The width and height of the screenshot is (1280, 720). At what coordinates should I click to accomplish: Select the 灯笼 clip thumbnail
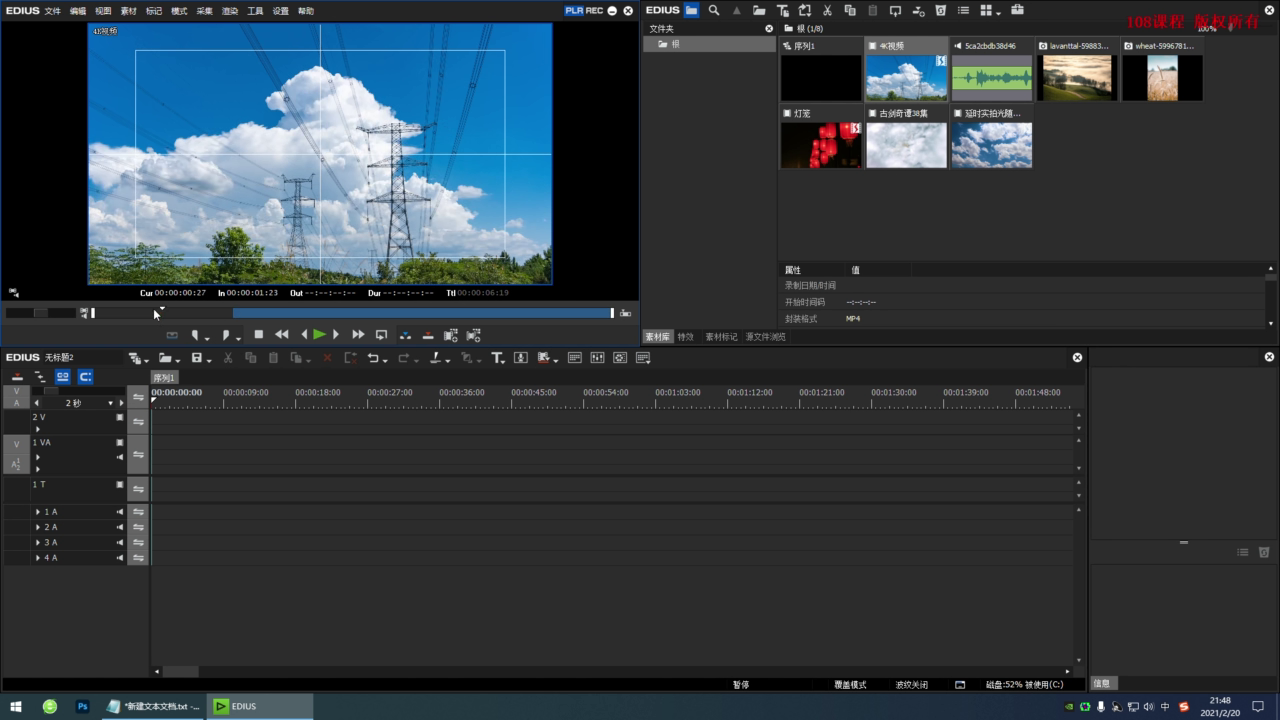pos(821,145)
